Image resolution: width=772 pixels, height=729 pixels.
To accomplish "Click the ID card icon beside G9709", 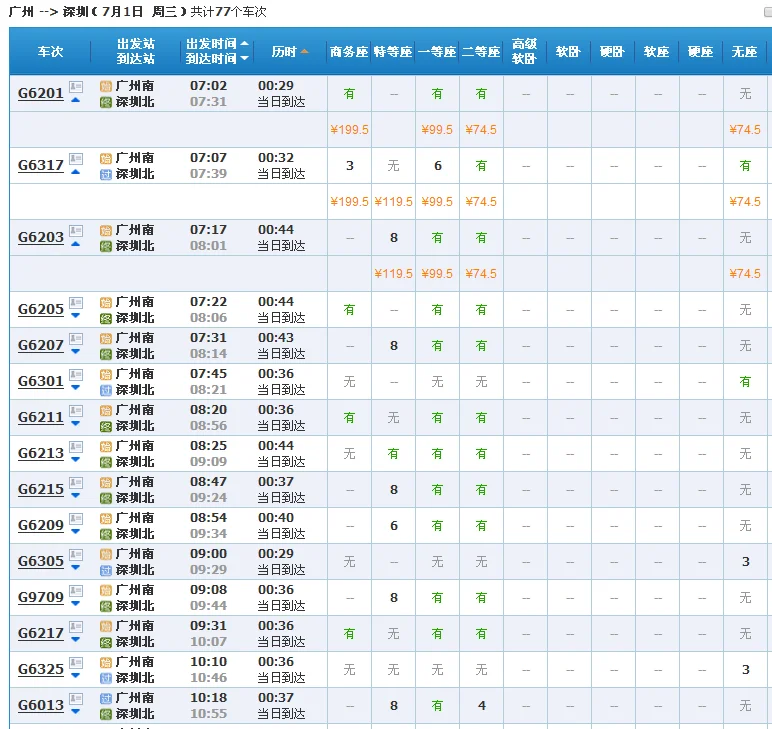I will [76, 591].
